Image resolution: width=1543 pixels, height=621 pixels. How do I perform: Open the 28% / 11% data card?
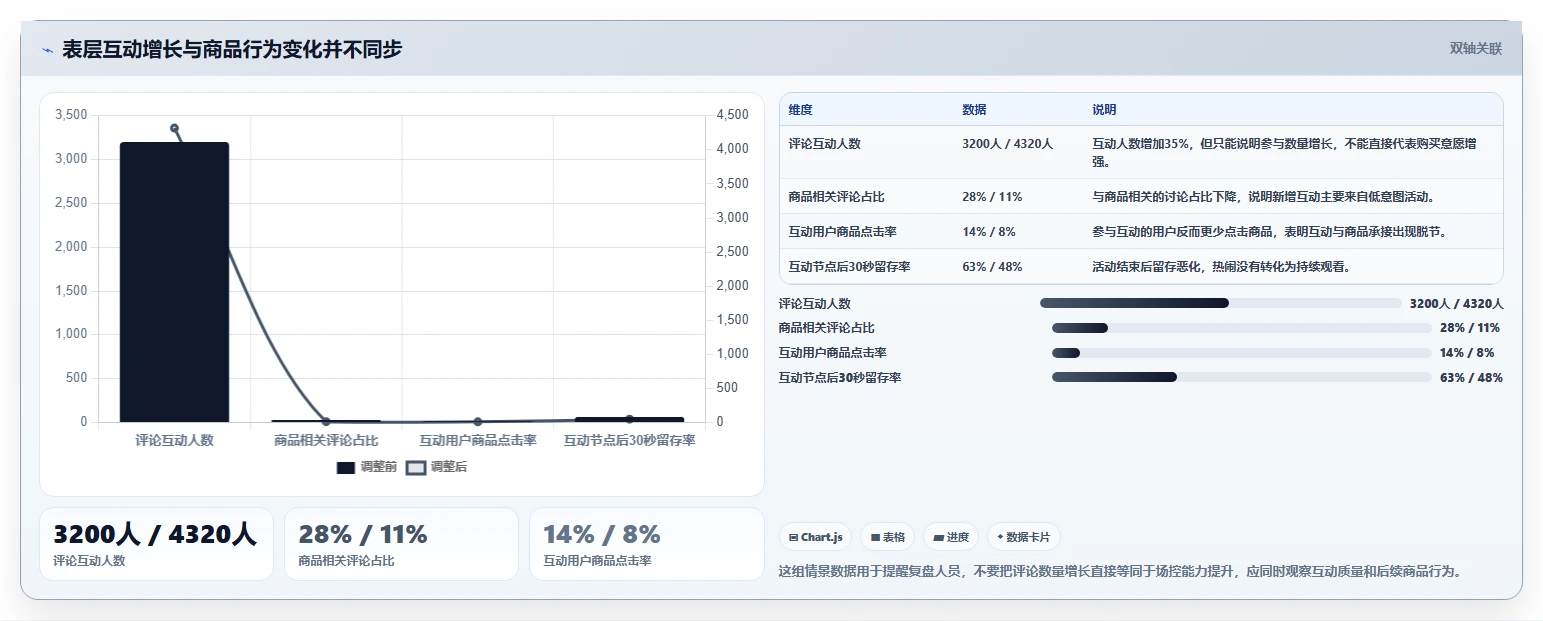(x=401, y=544)
